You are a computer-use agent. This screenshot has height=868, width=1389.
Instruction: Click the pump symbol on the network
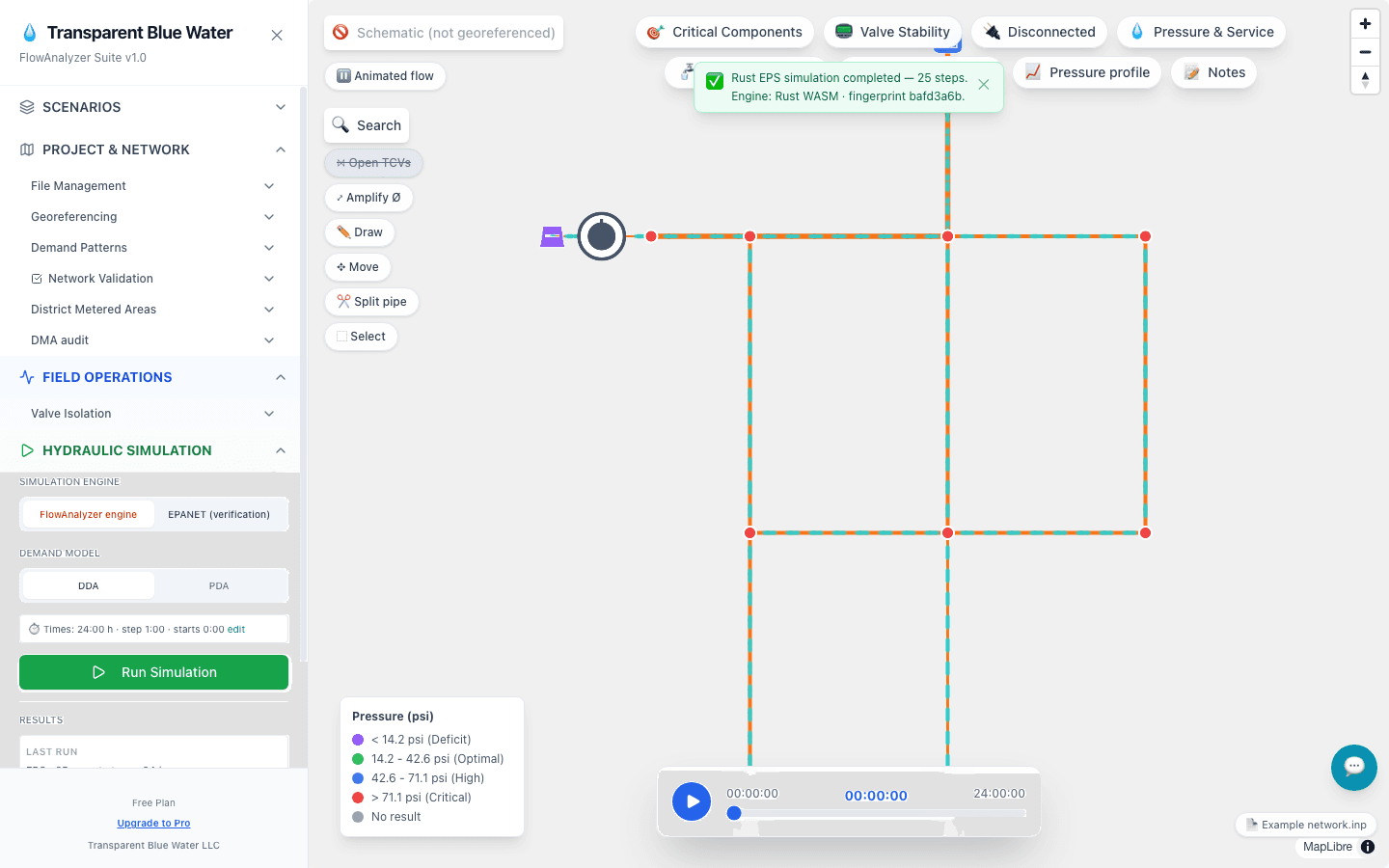pos(602,236)
